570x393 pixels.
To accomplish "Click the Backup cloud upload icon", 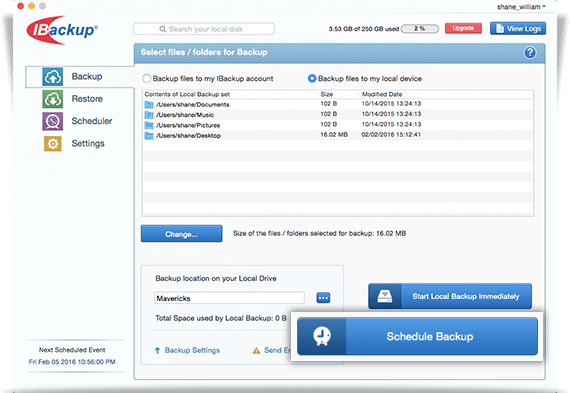I will click(x=53, y=77).
